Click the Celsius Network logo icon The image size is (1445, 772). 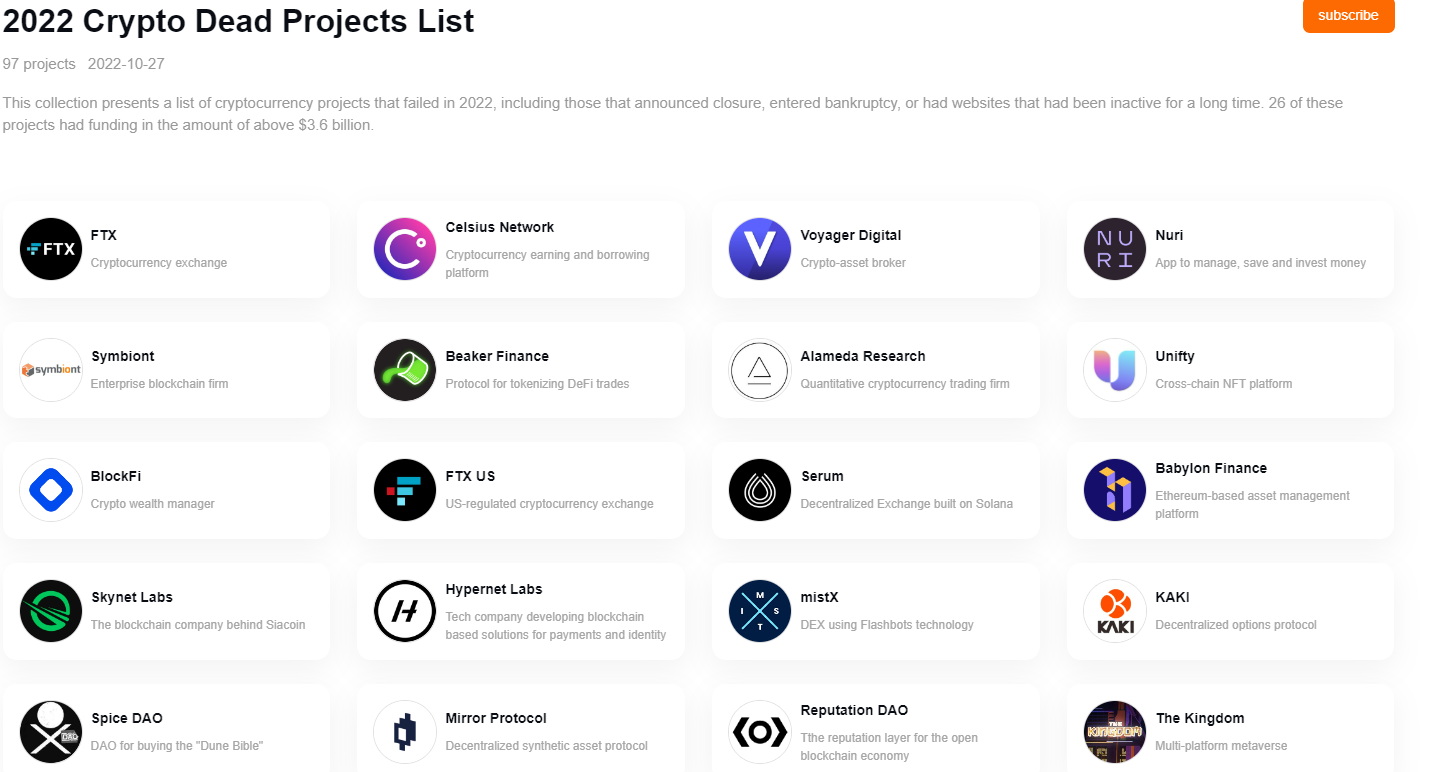click(x=405, y=249)
